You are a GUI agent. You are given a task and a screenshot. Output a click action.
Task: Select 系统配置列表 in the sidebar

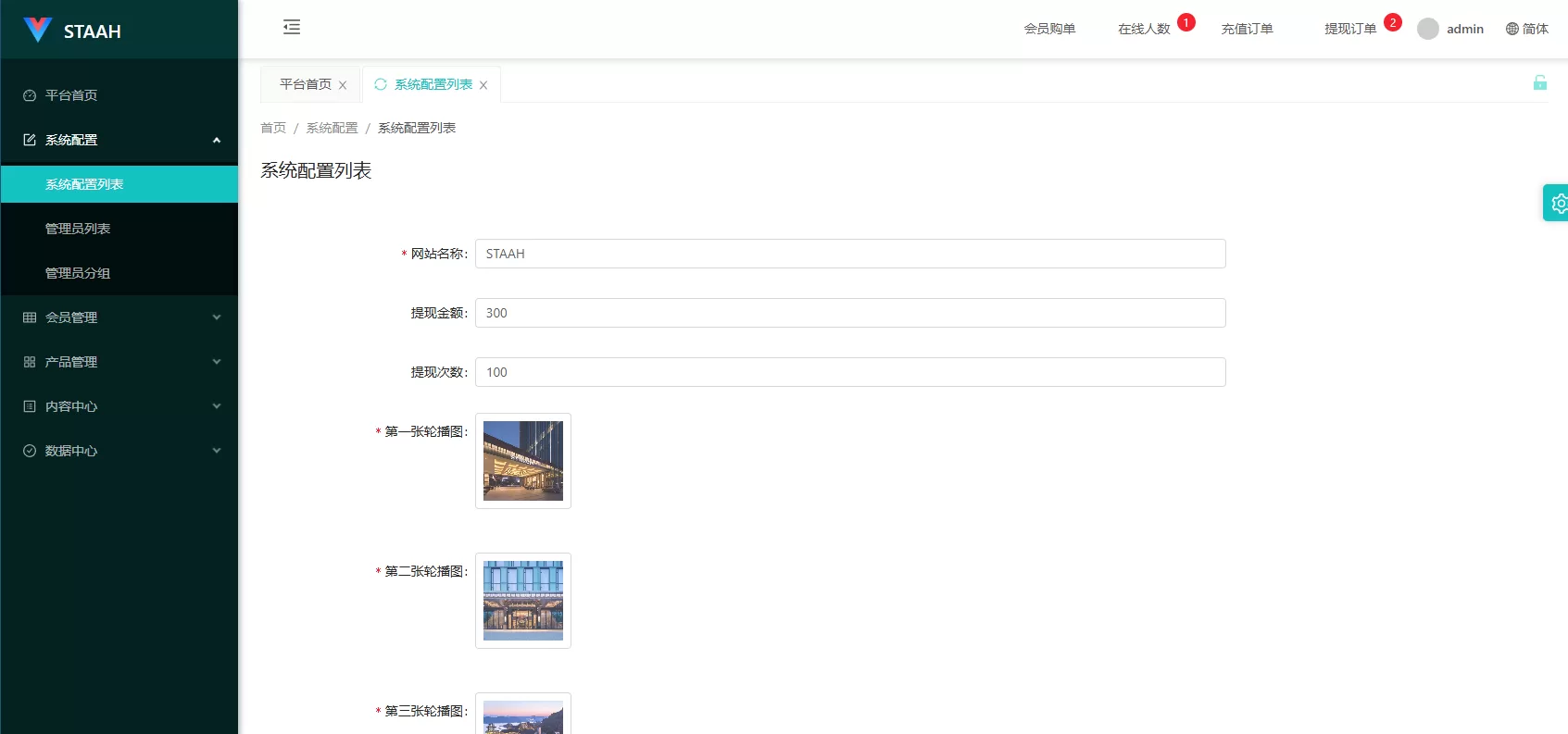point(119,184)
